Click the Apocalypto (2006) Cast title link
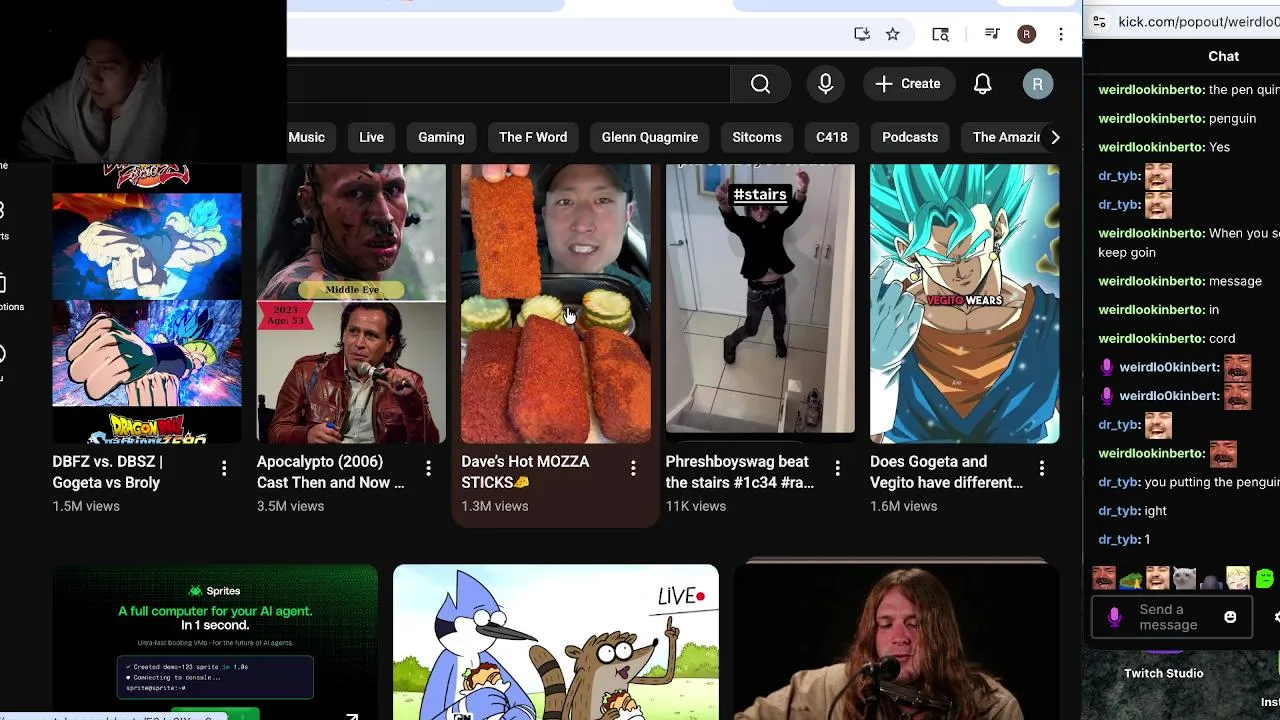Image resolution: width=1280 pixels, height=720 pixels. point(330,472)
